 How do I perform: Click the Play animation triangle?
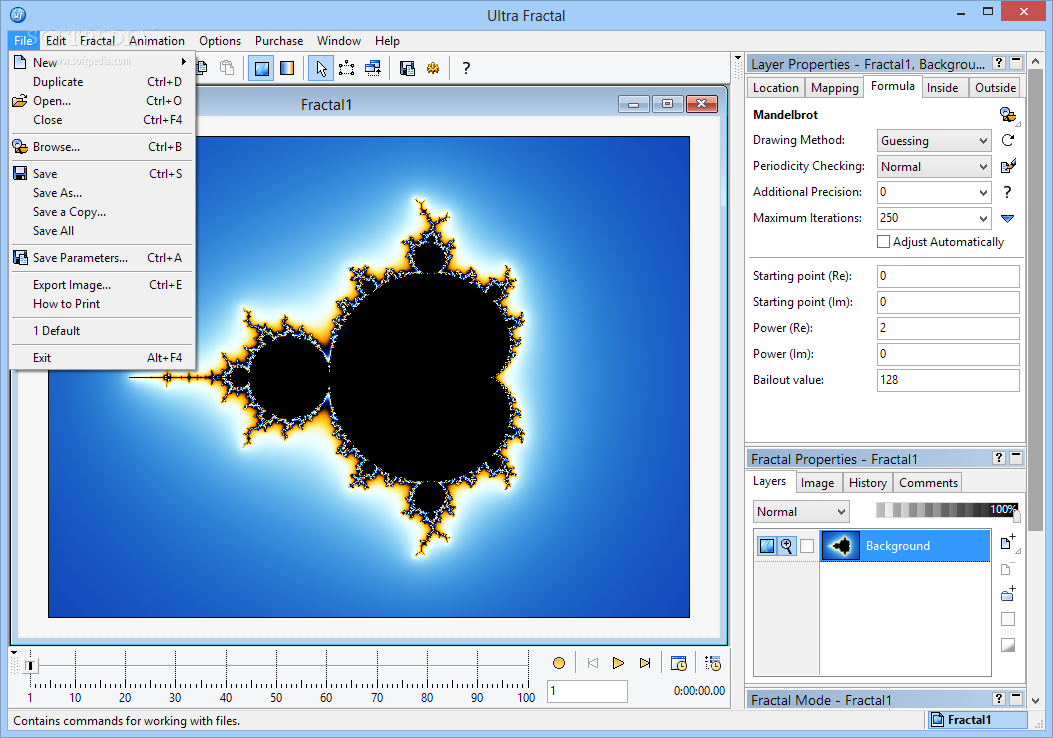(619, 663)
